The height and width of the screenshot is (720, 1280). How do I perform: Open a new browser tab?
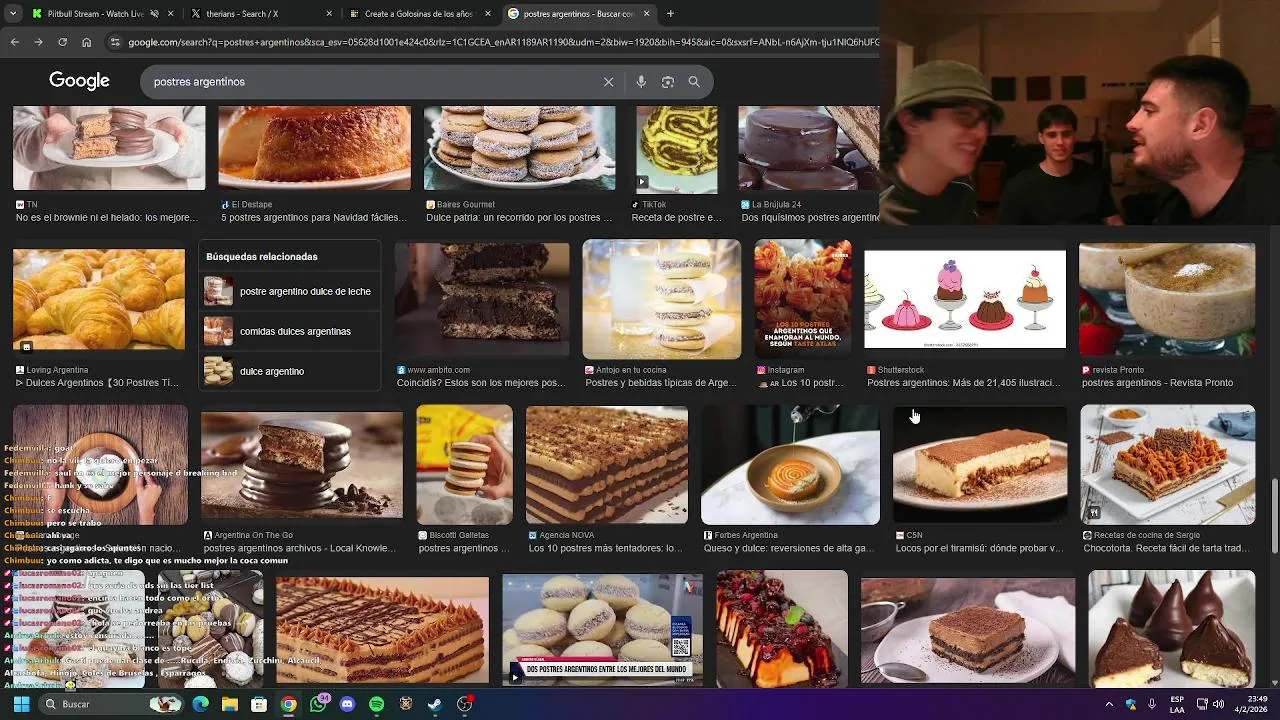(x=670, y=14)
